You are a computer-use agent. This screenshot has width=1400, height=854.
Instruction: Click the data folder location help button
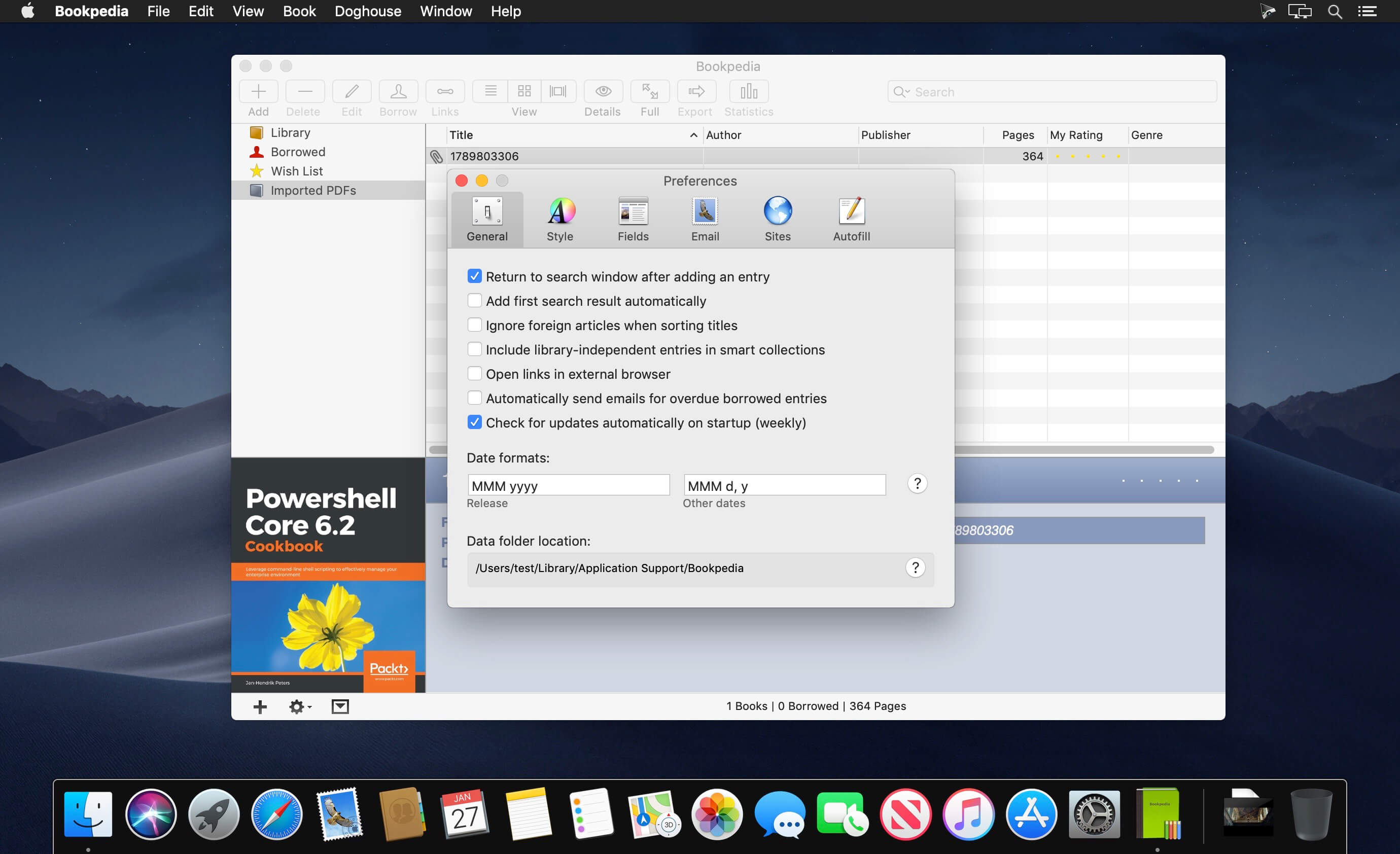pyautogui.click(x=916, y=567)
